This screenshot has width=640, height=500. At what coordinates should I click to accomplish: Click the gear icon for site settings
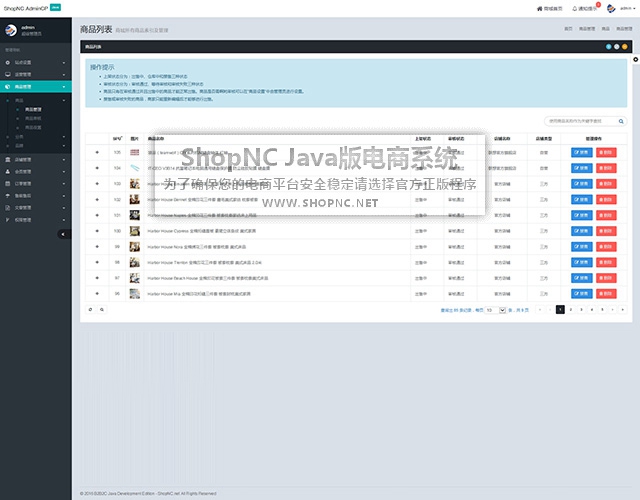(7, 62)
